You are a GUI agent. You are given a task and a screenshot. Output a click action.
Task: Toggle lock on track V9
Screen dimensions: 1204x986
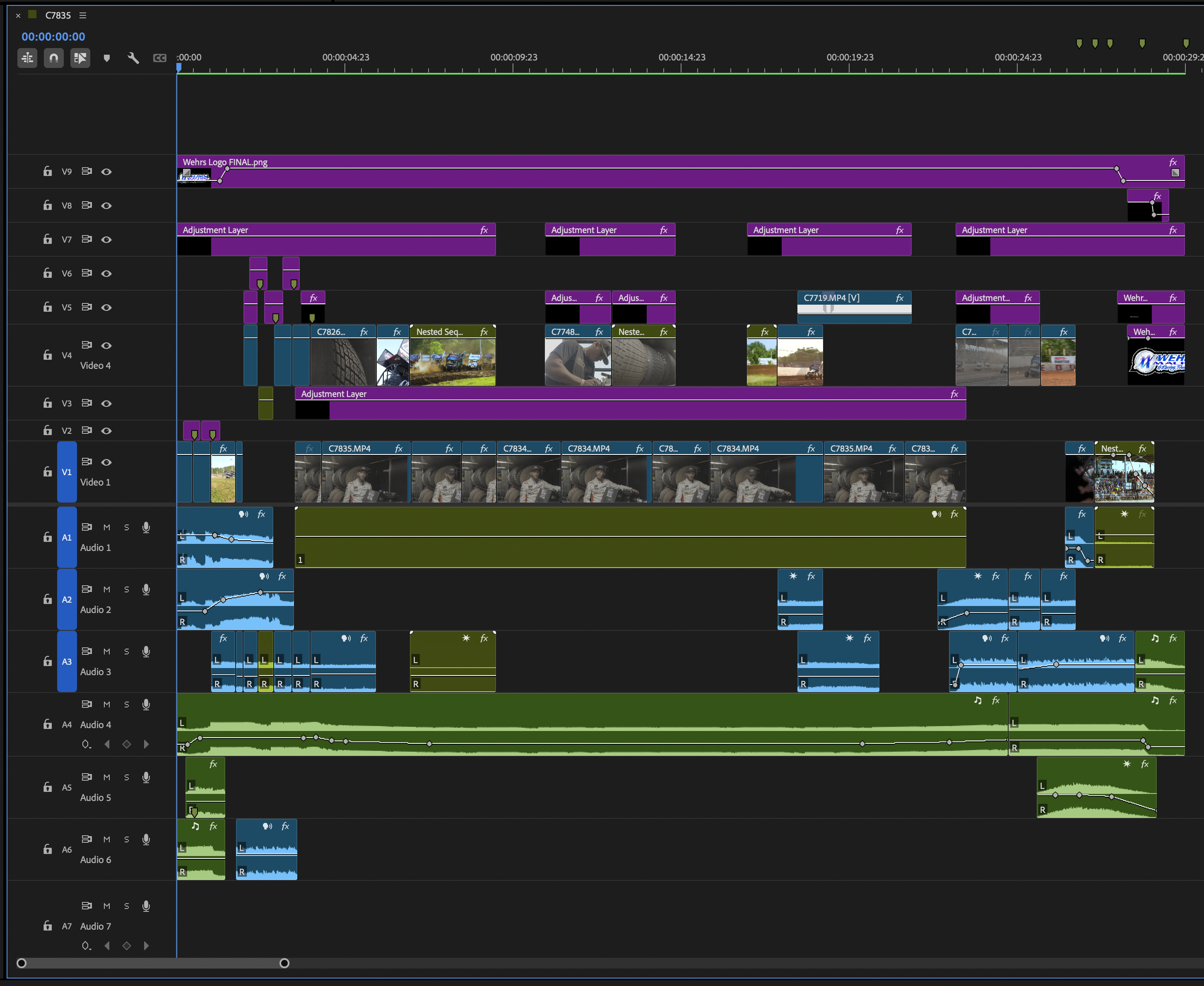pos(48,171)
